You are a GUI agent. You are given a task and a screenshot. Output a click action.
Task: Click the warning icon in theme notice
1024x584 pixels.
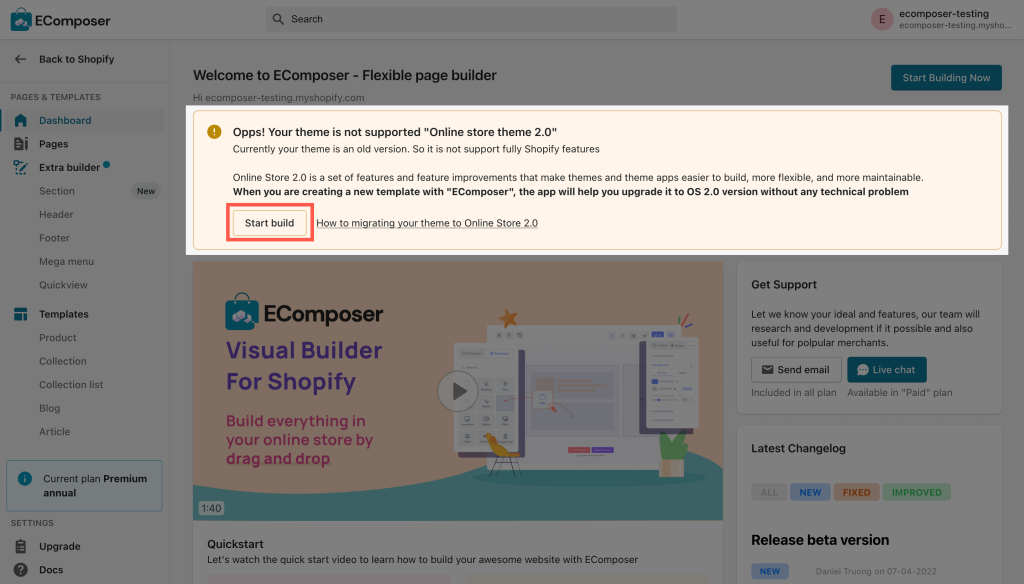[214, 132]
